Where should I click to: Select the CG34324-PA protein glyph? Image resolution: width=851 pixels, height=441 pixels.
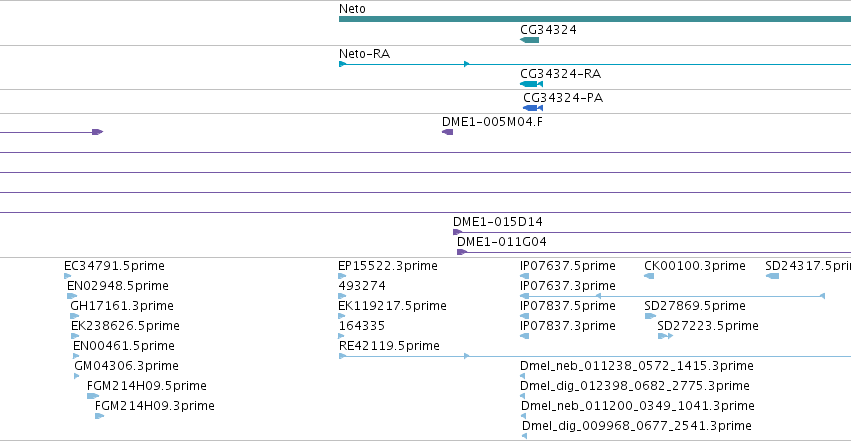533,108
